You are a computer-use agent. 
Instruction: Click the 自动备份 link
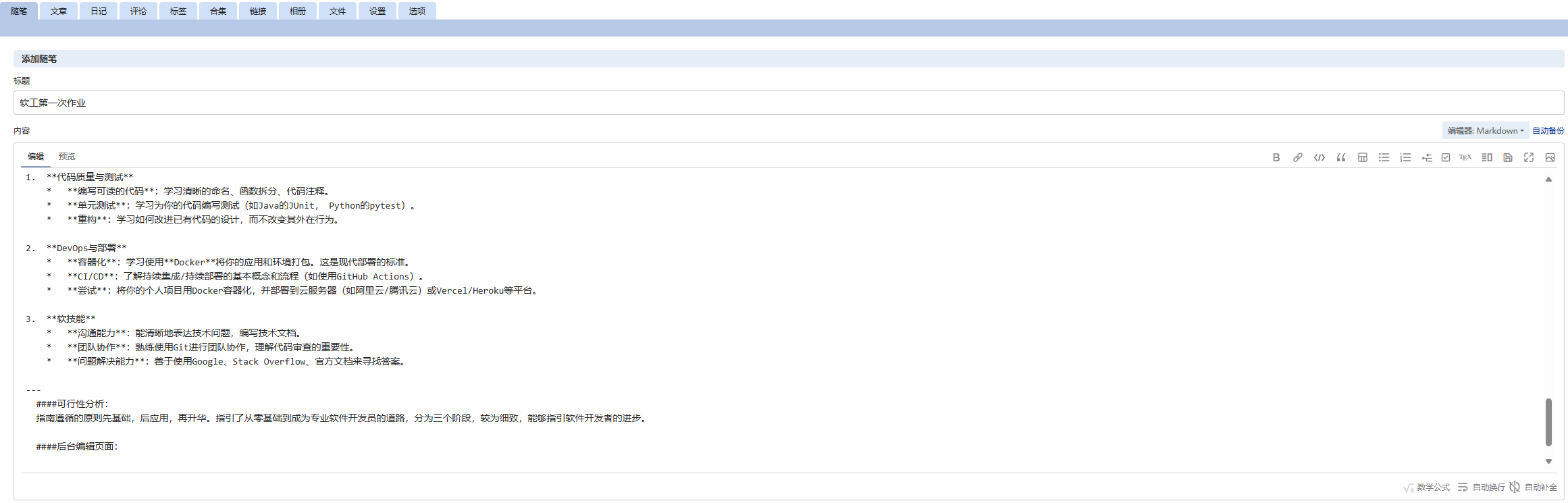click(x=1548, y=131)
